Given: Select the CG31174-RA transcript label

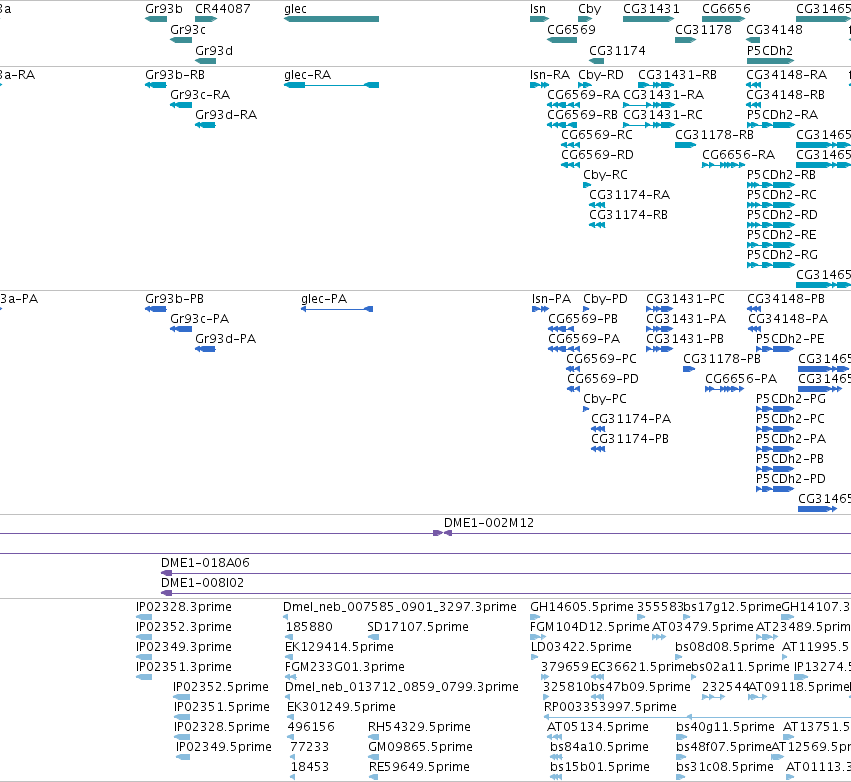Looking at the screenshot, I should [x=630, y=194].
